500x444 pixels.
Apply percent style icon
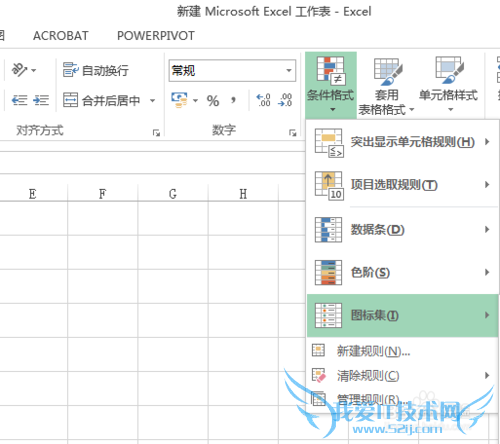click(x=213, y=100)
